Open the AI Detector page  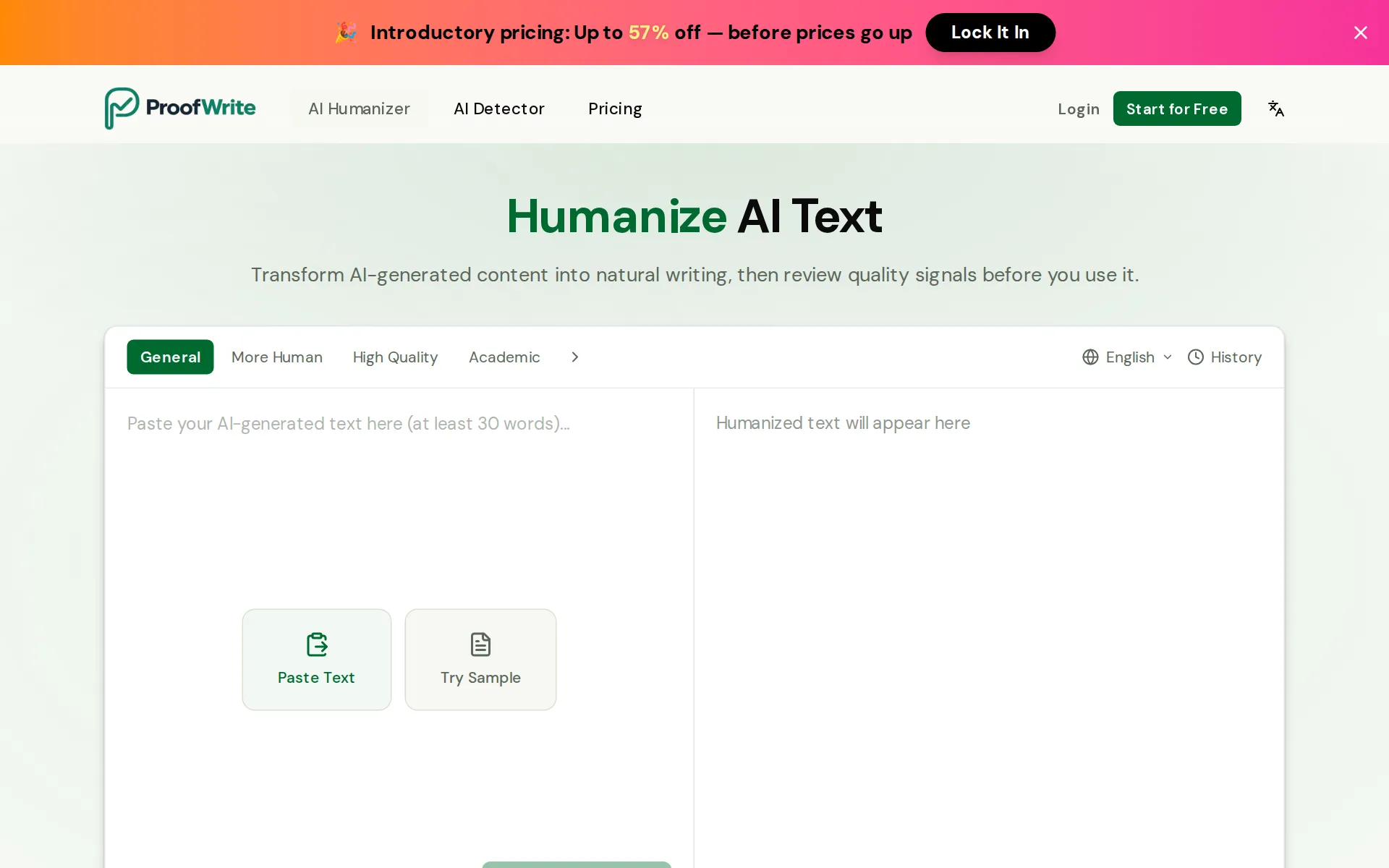point(499,109)
